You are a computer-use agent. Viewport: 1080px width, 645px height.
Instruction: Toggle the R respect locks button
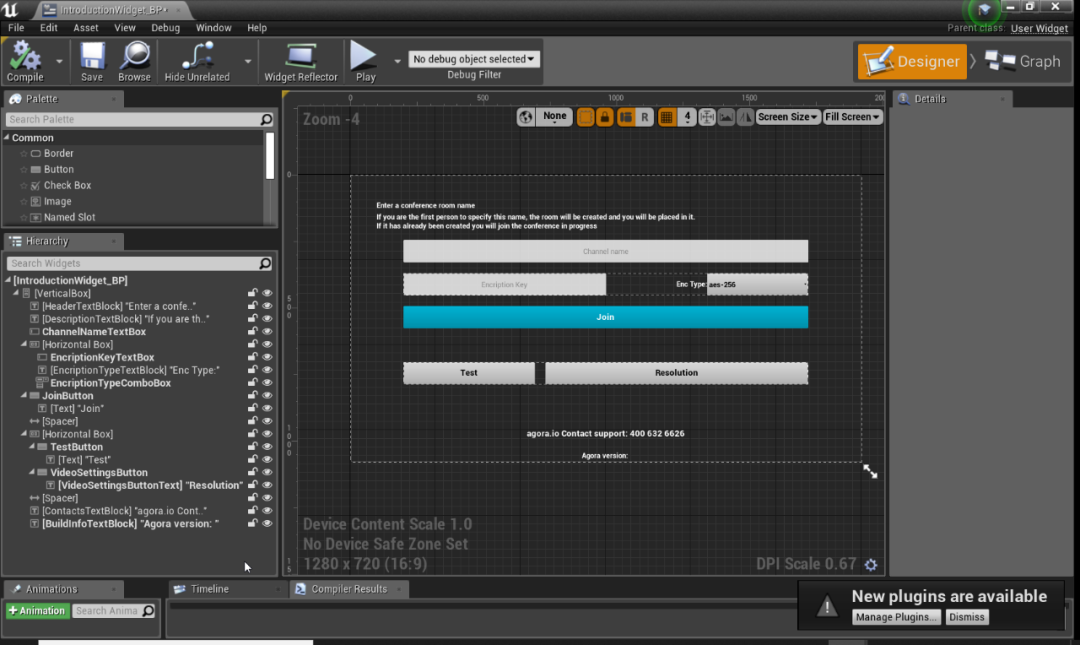coord(645,117)
